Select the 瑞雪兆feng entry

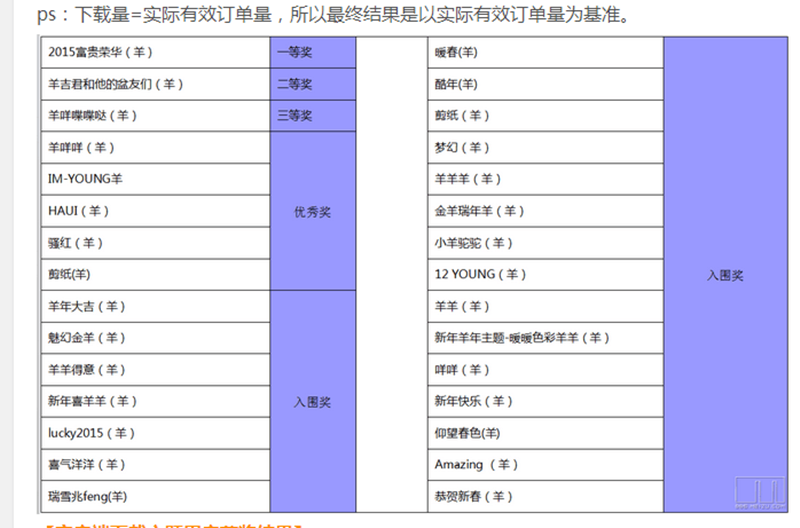point(87,496)
